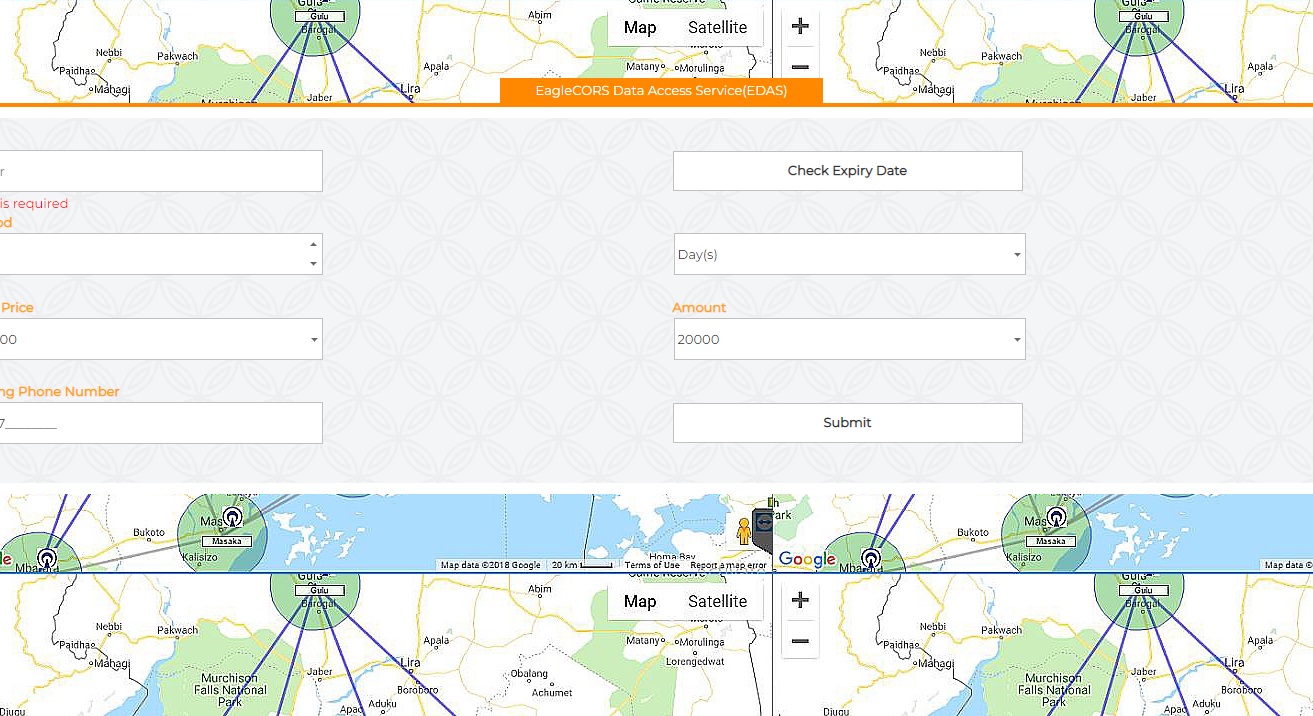The image size is (1313, 716).
Task: Zoom in on the map above the form
Action: 799,27
